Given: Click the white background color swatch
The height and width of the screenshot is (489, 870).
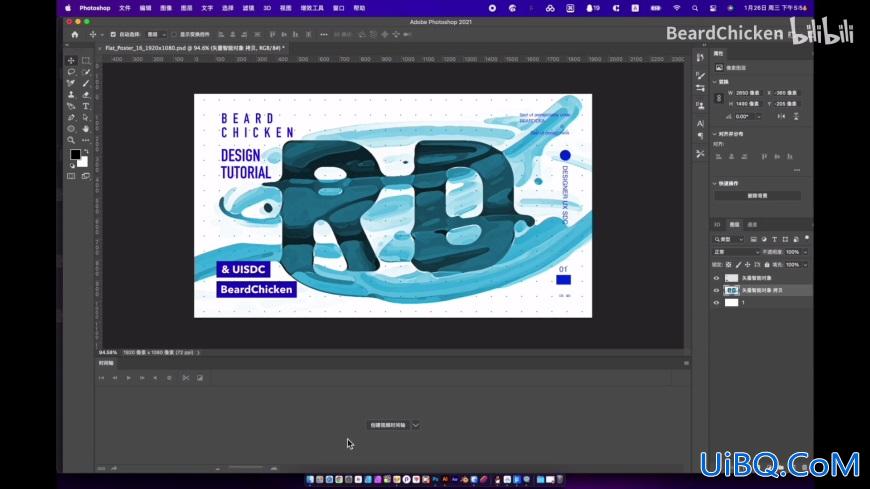Looking at the screenshot, I should click(x=83, y=163).
